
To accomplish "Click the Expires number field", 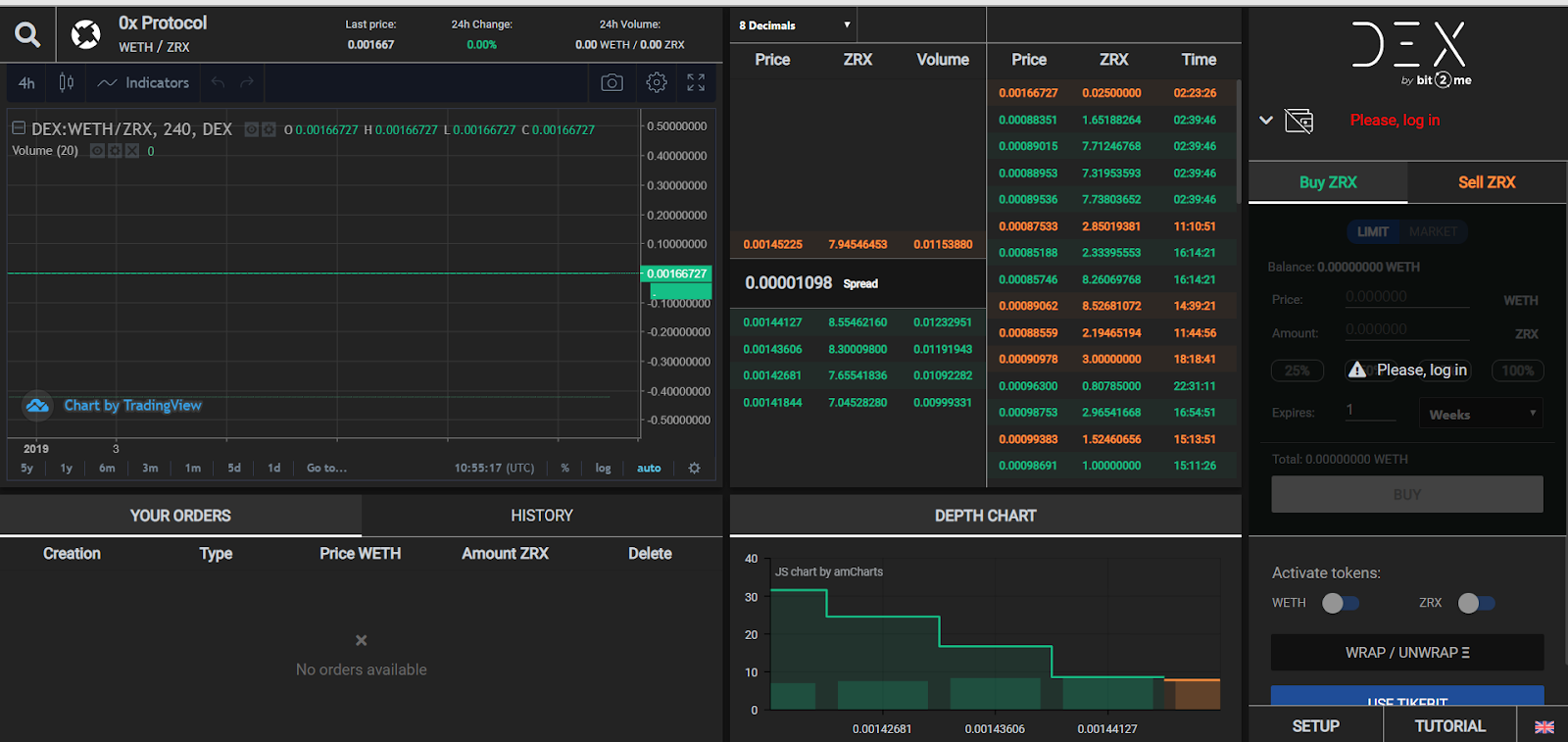I will (x=1370, y=411).
